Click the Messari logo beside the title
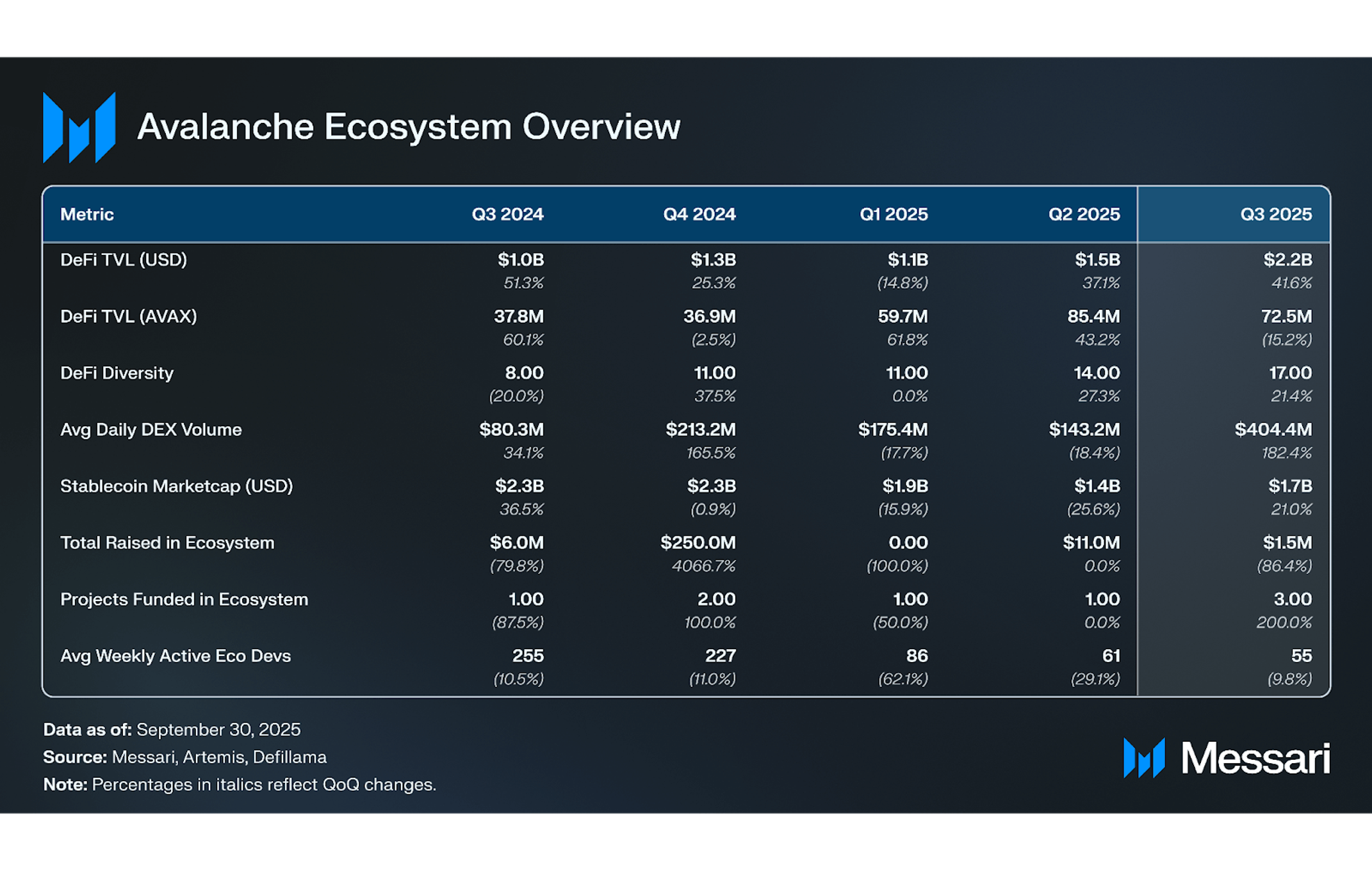 79,127
